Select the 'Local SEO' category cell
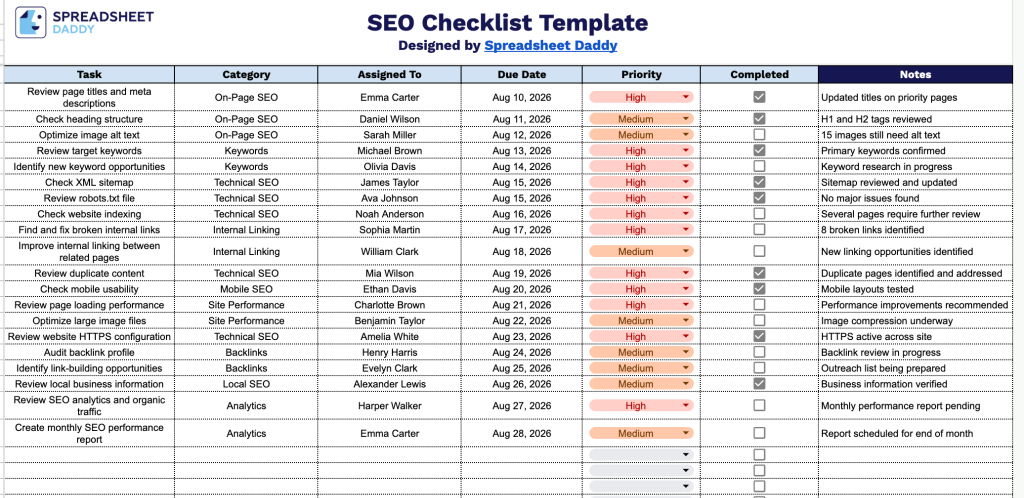 tap(246, 384)
